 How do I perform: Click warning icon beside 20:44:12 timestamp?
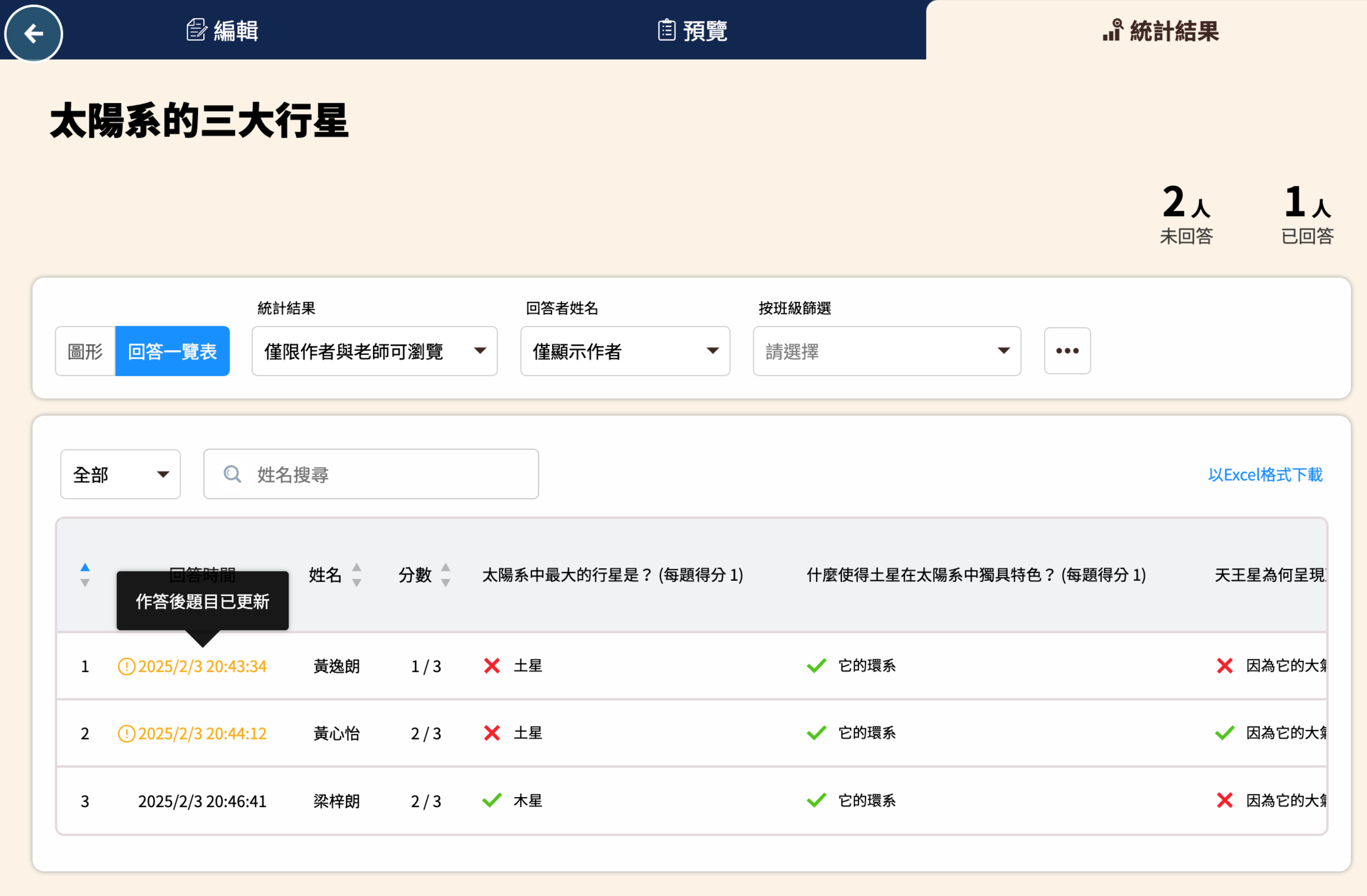[x=126, y=733]
